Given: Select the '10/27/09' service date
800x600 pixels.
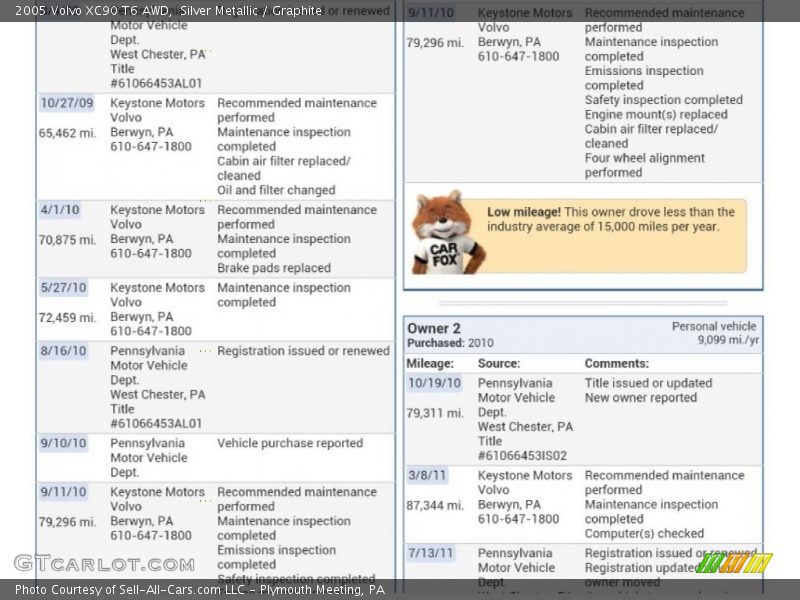Looking at the screenshot, I should pos(67,103).
